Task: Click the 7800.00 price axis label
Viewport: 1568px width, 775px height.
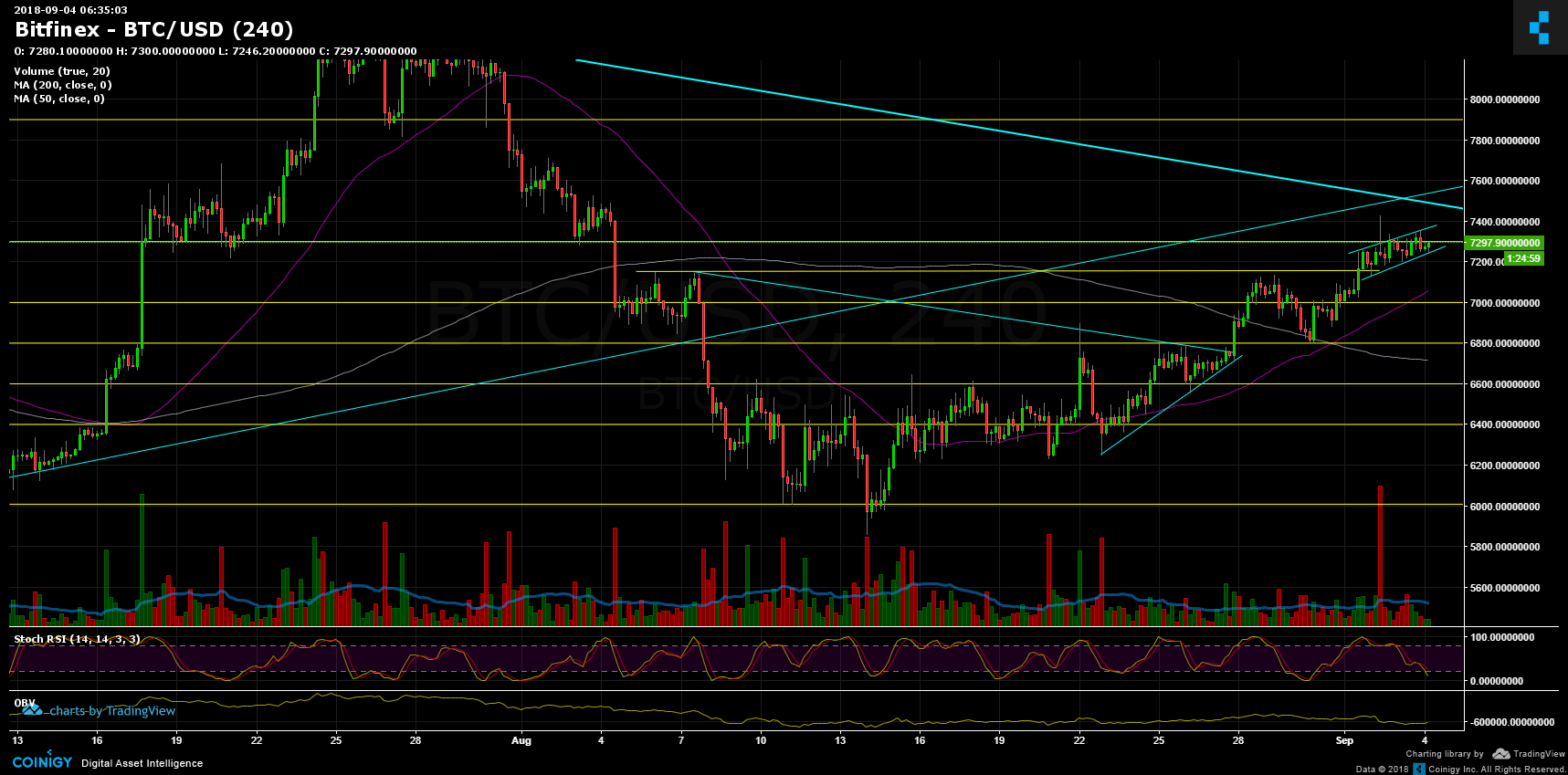Action: click(x=1505, y=141)
